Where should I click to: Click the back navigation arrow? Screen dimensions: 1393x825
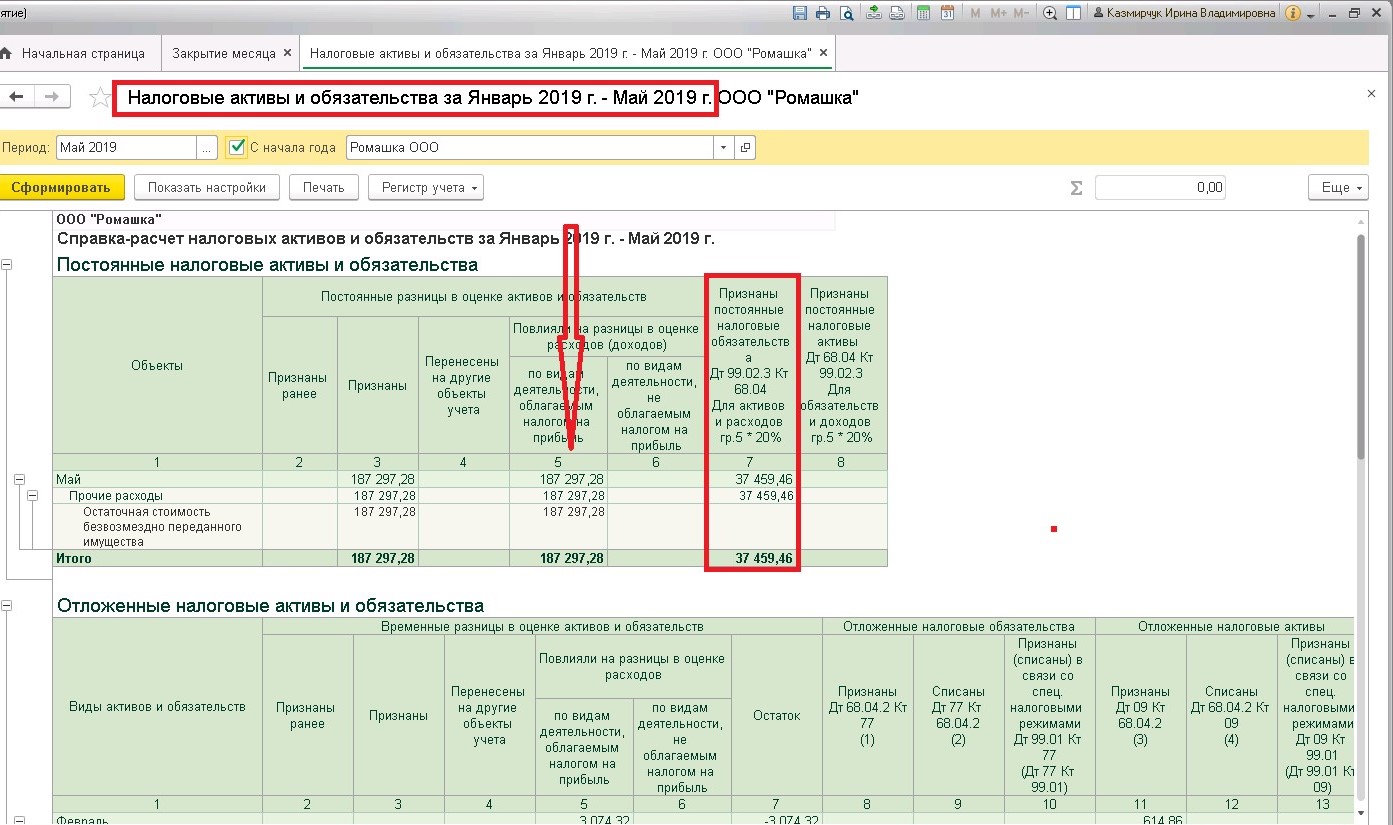click(x=16, y=96)
